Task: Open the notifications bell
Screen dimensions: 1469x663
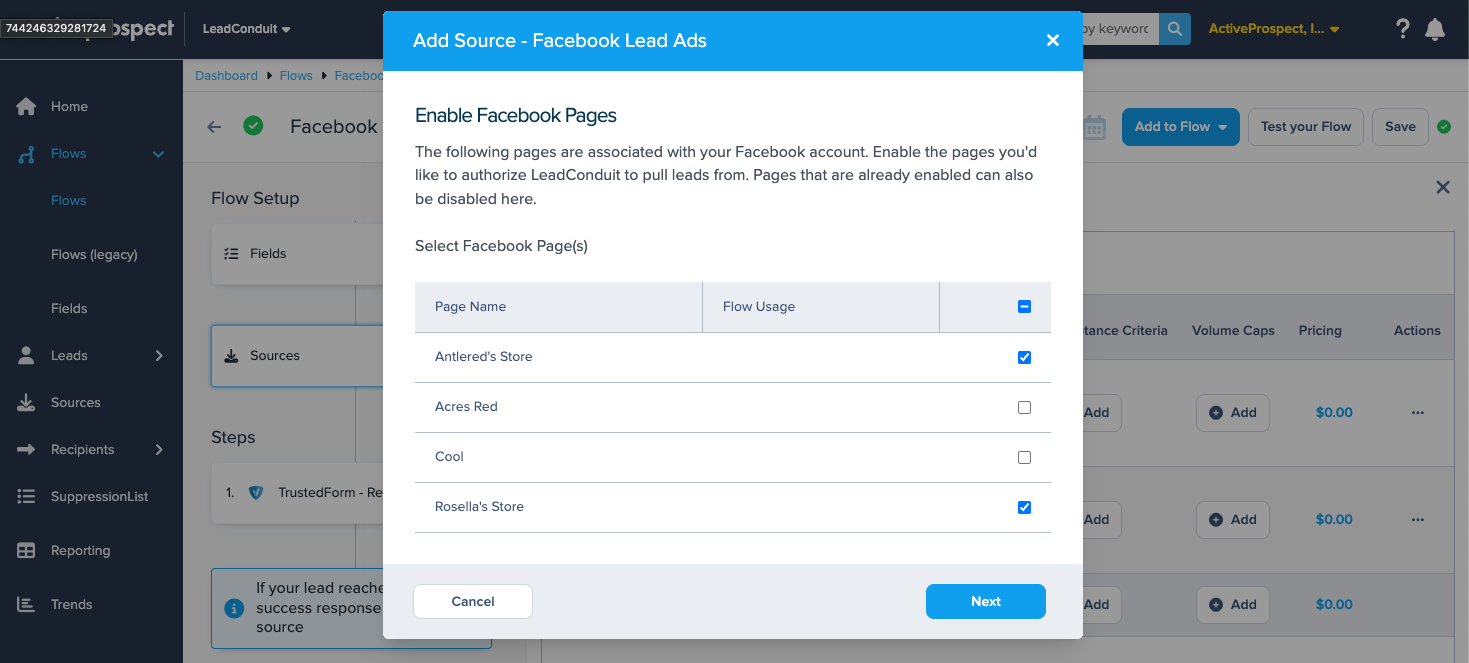Action: coord(1435,29)
